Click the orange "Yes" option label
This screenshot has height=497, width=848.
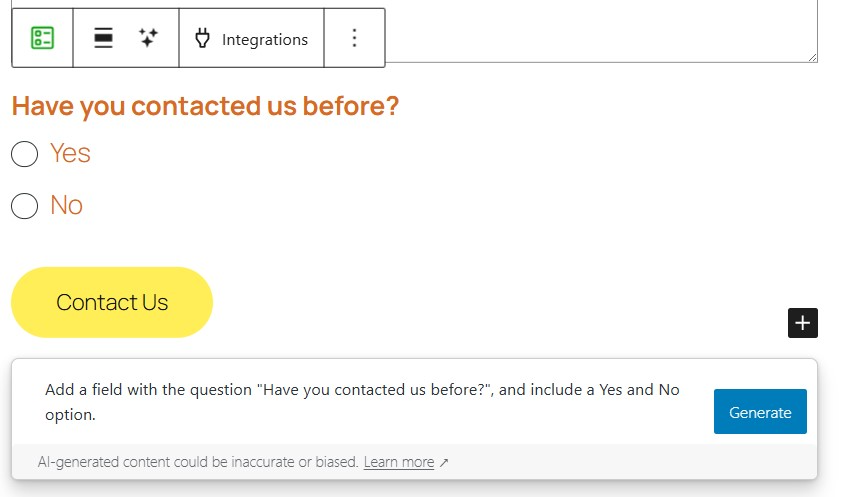point(70,153)
